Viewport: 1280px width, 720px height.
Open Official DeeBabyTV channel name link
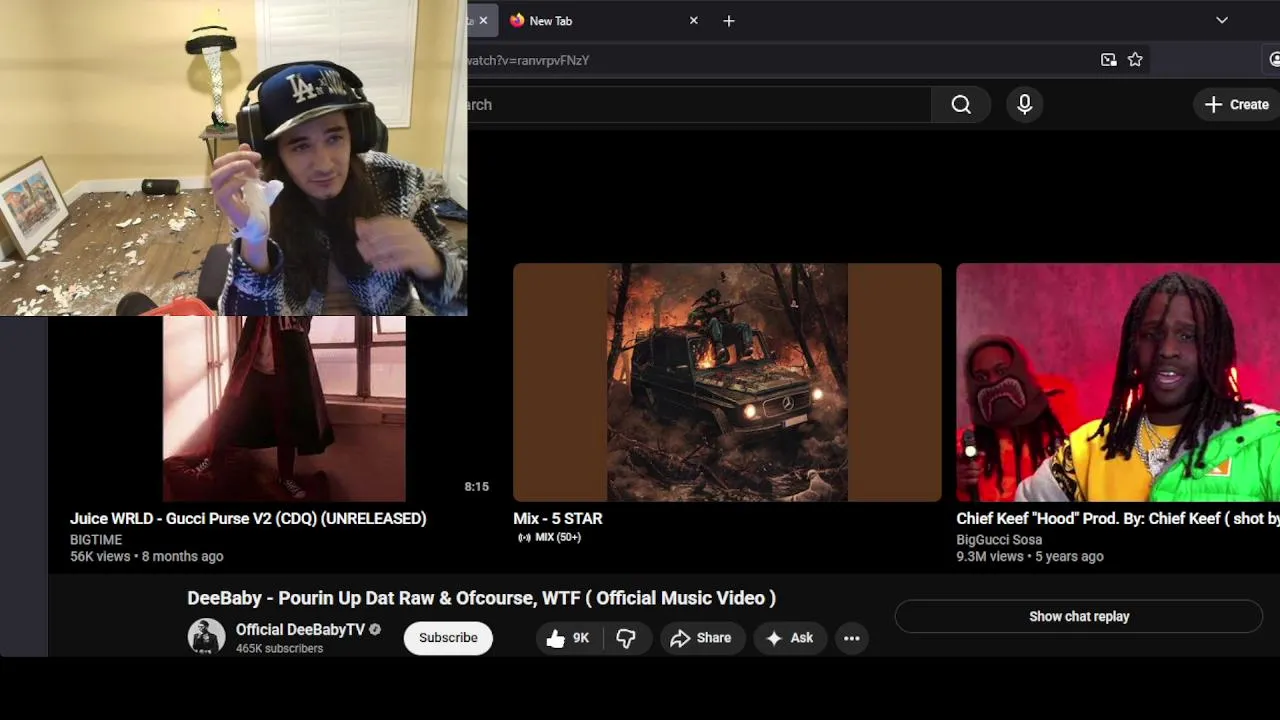tap(300, 629)
